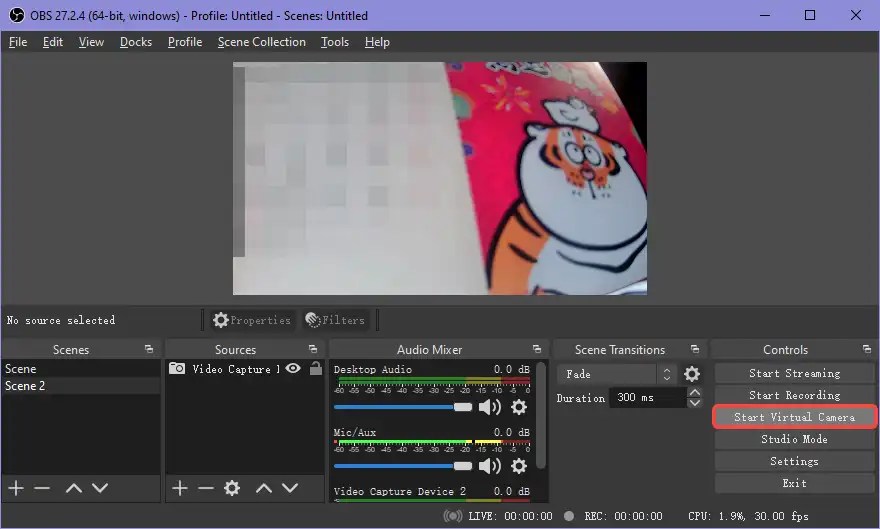
Task: Open the File menu
Action: pos(18,42)
